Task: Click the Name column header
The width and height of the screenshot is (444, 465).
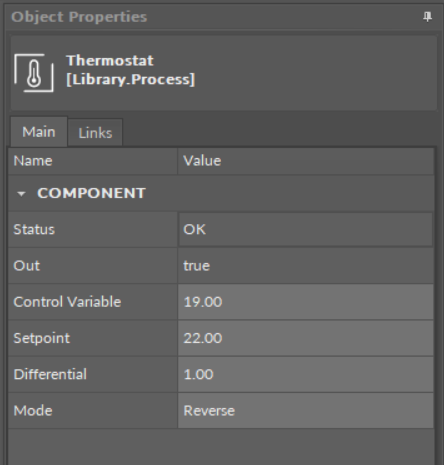Action: pyautogui.click(x=93, y=161)
